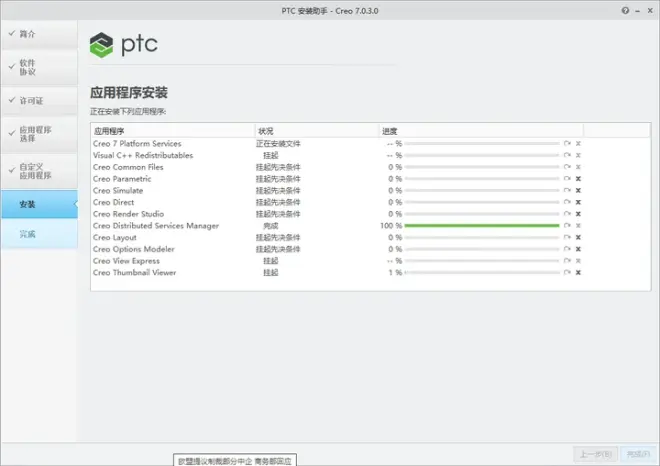Click the 正在安装文件 status cell
The image size is (660, 466).
pos(278,144)
